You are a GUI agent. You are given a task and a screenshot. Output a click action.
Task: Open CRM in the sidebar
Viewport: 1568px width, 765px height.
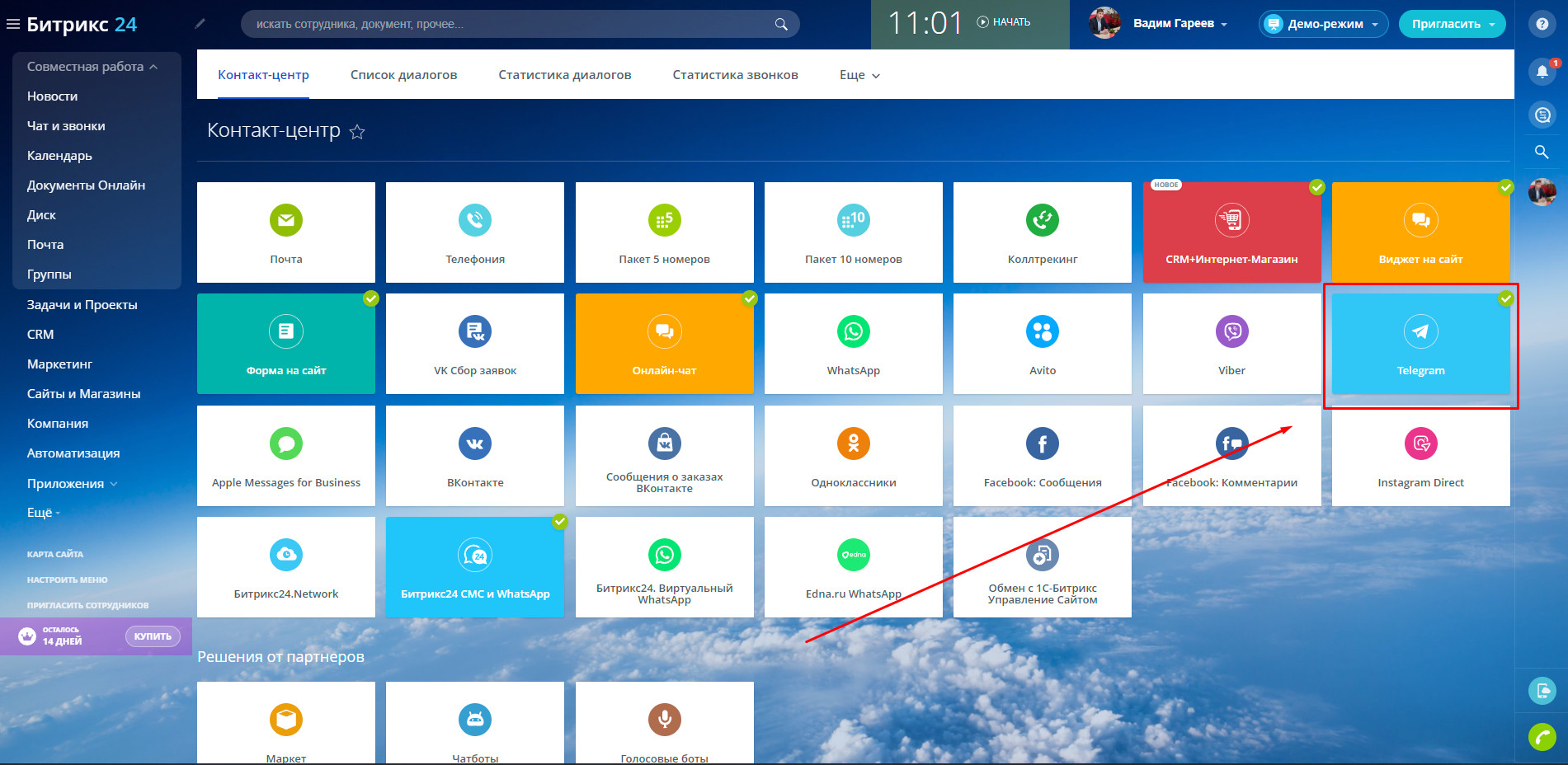tap(40, 335)
